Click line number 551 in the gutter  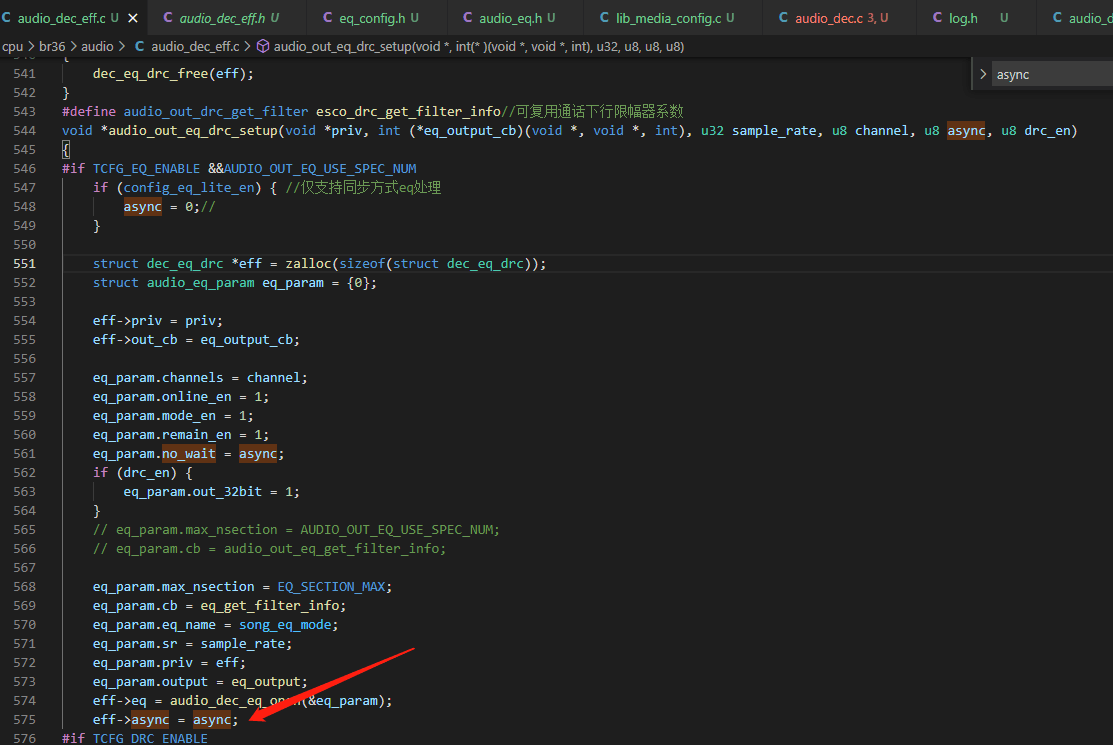coord(24,263)
